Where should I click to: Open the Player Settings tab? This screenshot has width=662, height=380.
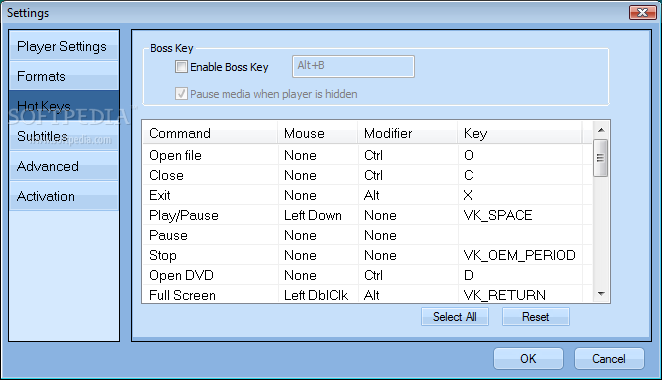pos(64,46)
